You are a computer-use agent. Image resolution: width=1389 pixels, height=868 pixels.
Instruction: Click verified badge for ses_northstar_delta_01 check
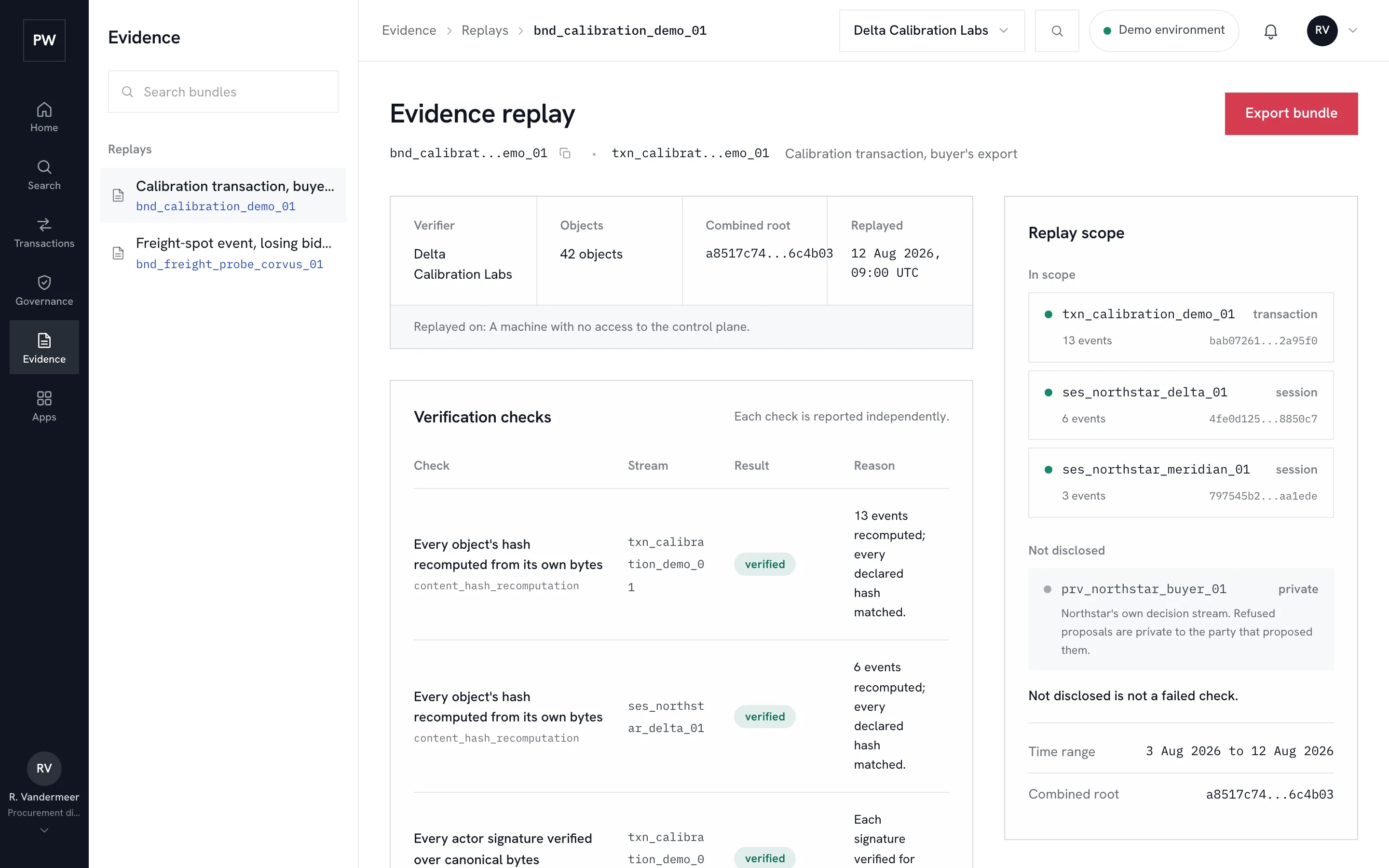pyautogui.click(x=764, y=717)
